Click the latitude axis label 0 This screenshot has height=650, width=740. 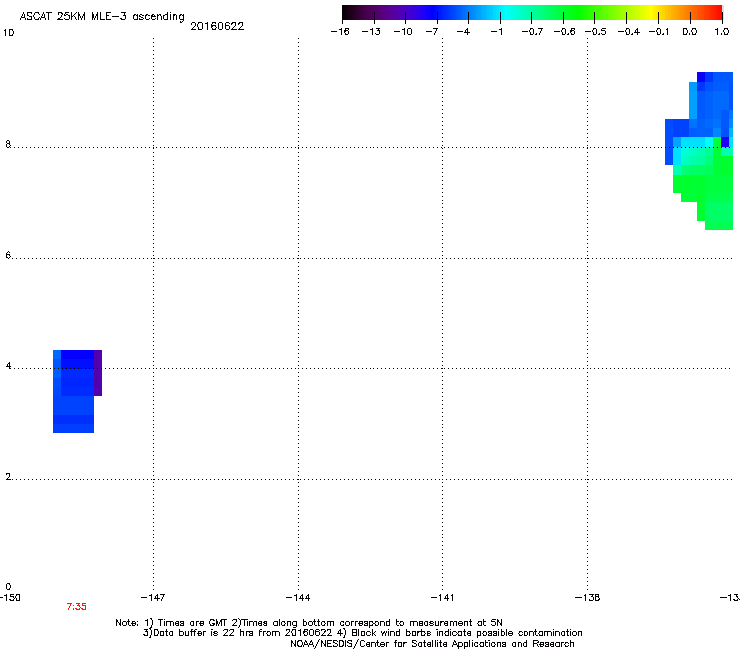point(8,587)
